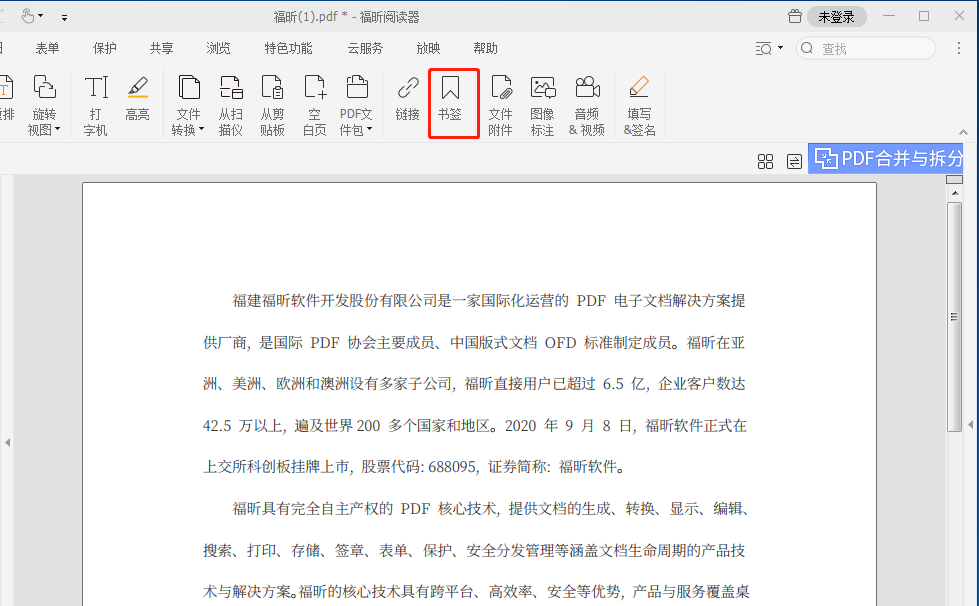979x606 pixels.
Task: Click the 未登录 login button
Action: point(836,16)
